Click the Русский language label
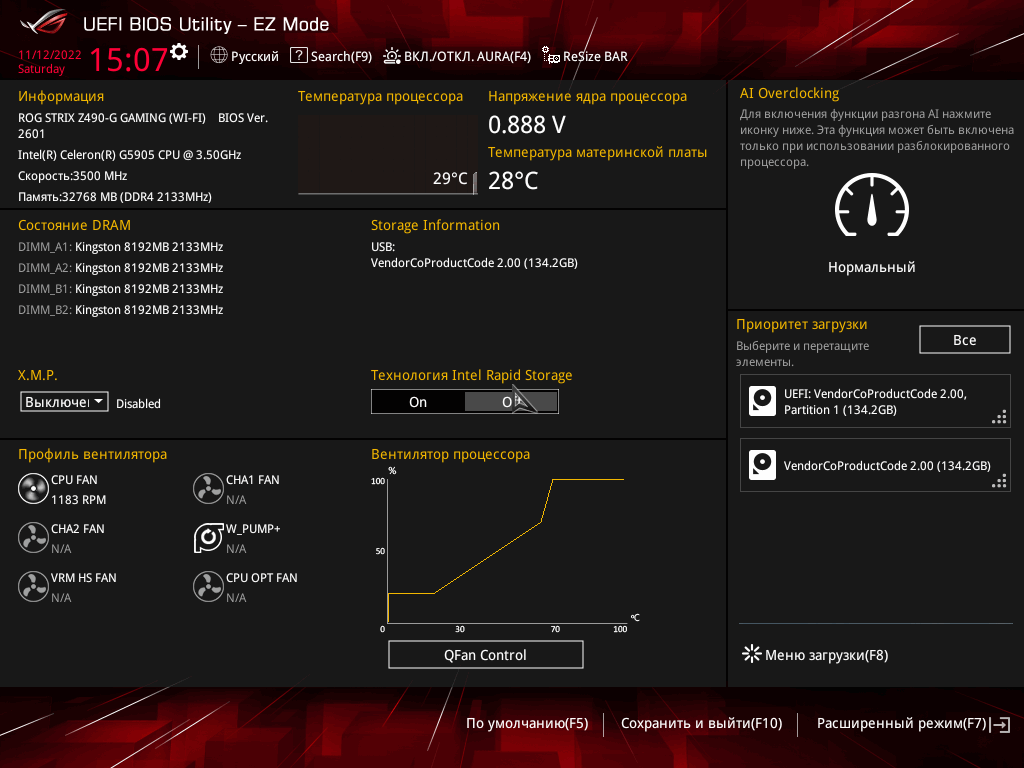The height and width of the screenshot is (768, 1024). 255,56
